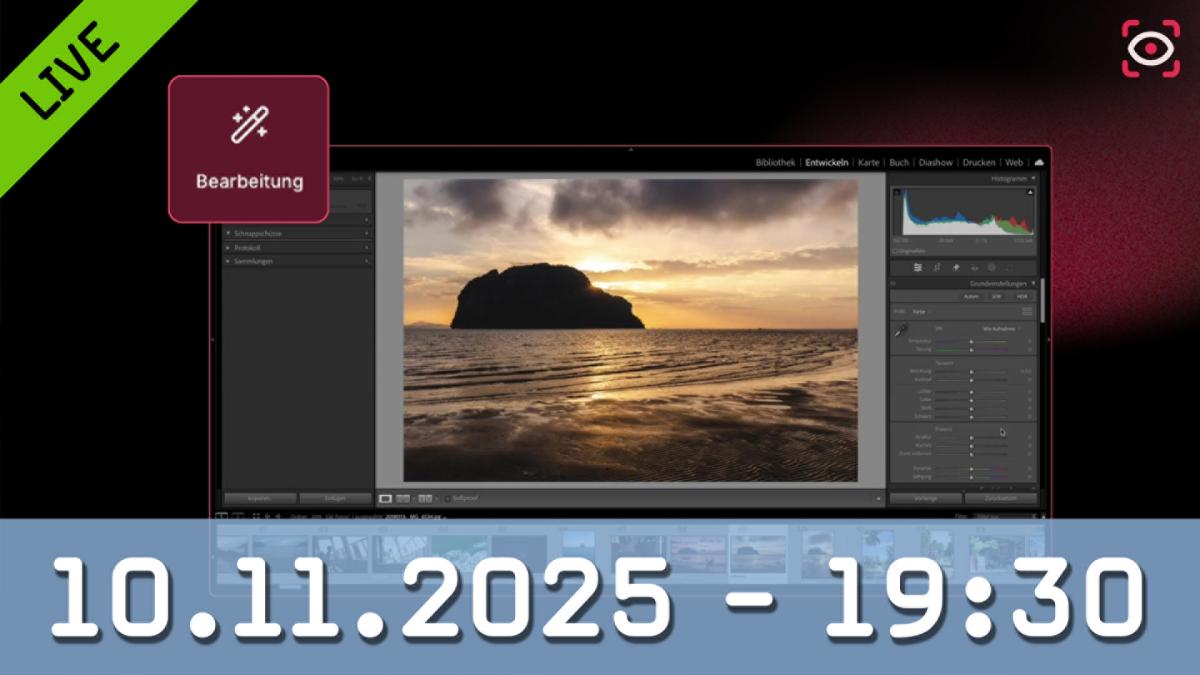Click the Bearbeitung magic wand icon

(248, 127)
